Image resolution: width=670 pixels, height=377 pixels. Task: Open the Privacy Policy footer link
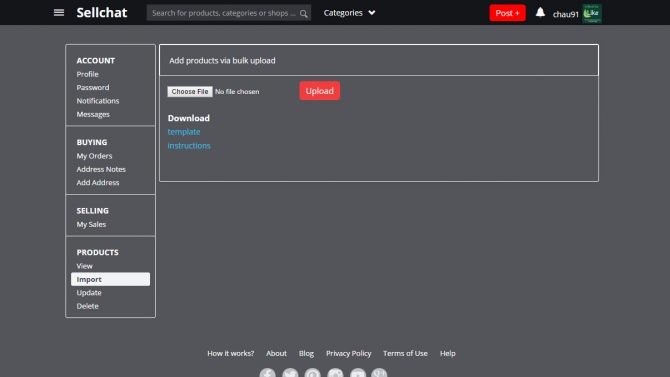click(x=349, y=353)
